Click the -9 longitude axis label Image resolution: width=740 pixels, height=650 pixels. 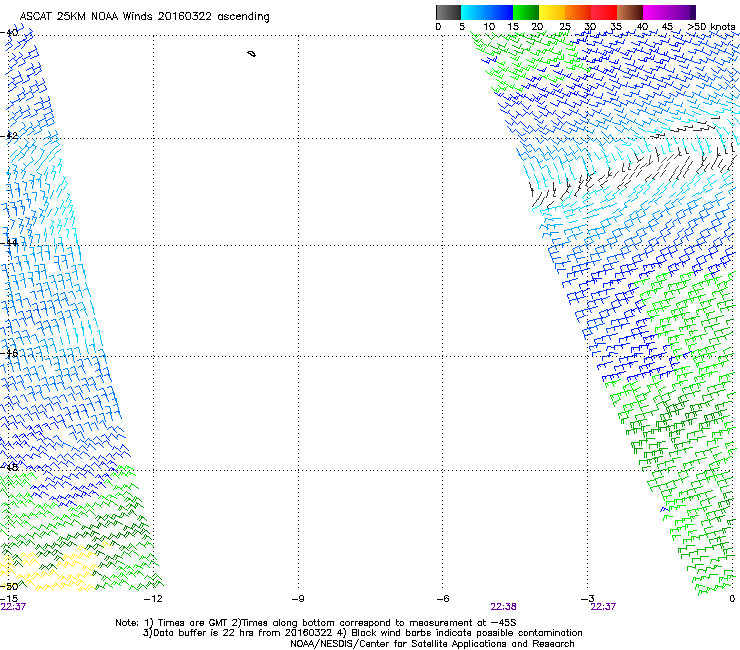(298, 599)
